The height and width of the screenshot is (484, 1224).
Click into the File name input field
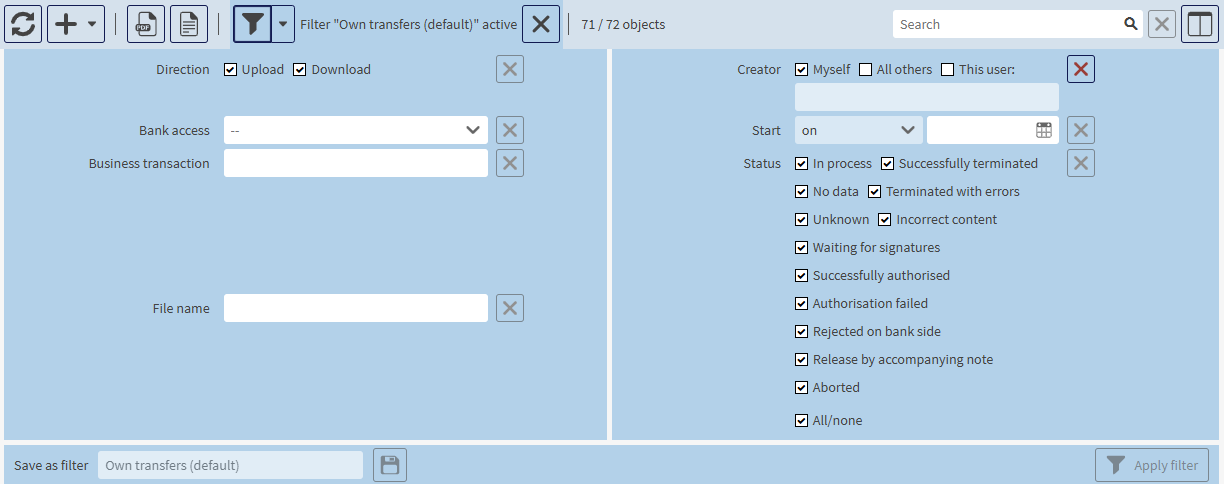355,308
